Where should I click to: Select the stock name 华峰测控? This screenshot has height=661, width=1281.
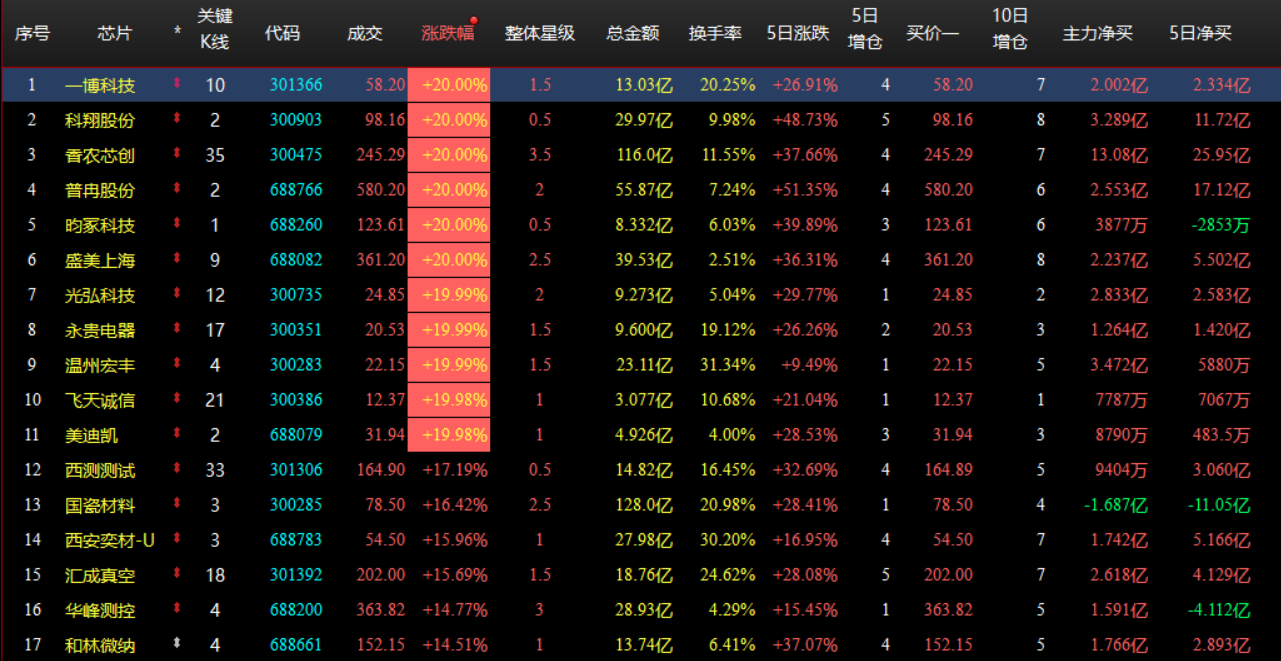click(x=100, y=610)
